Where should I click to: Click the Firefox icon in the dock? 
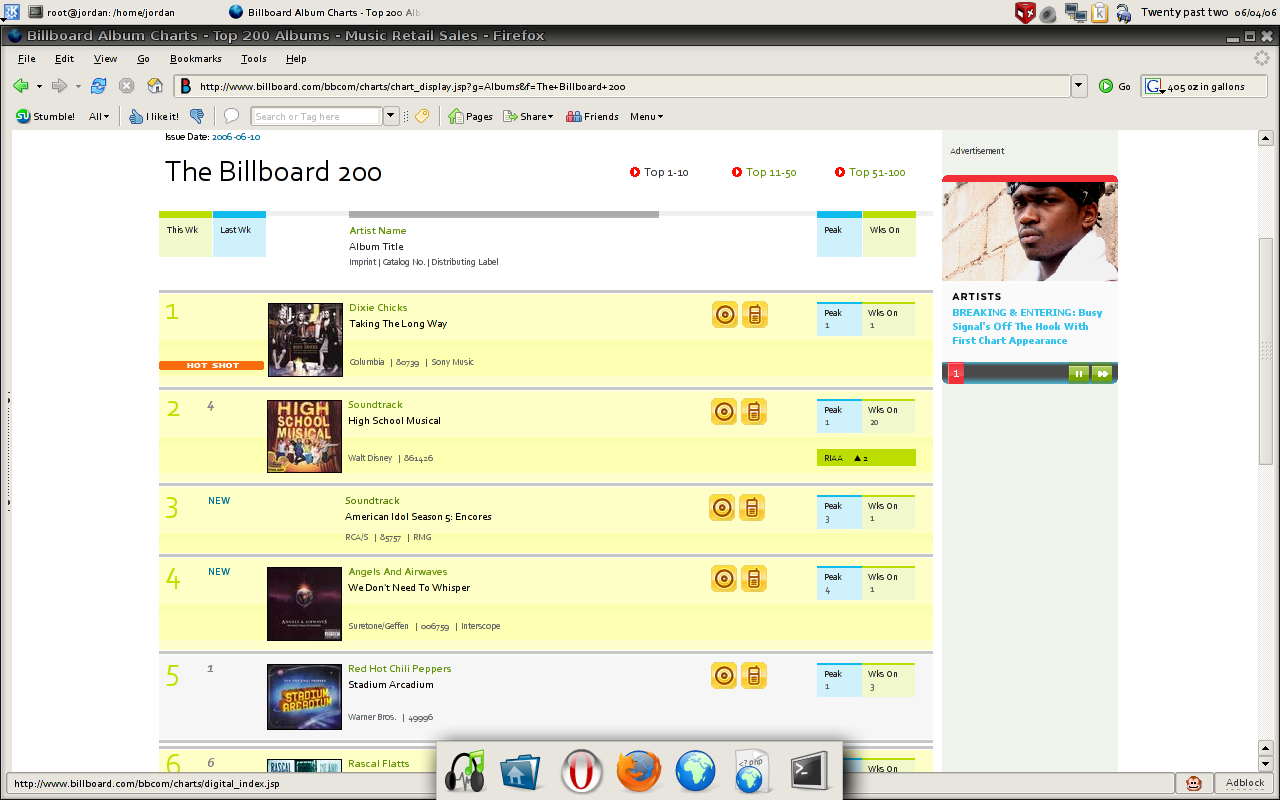tap(638, 771)
